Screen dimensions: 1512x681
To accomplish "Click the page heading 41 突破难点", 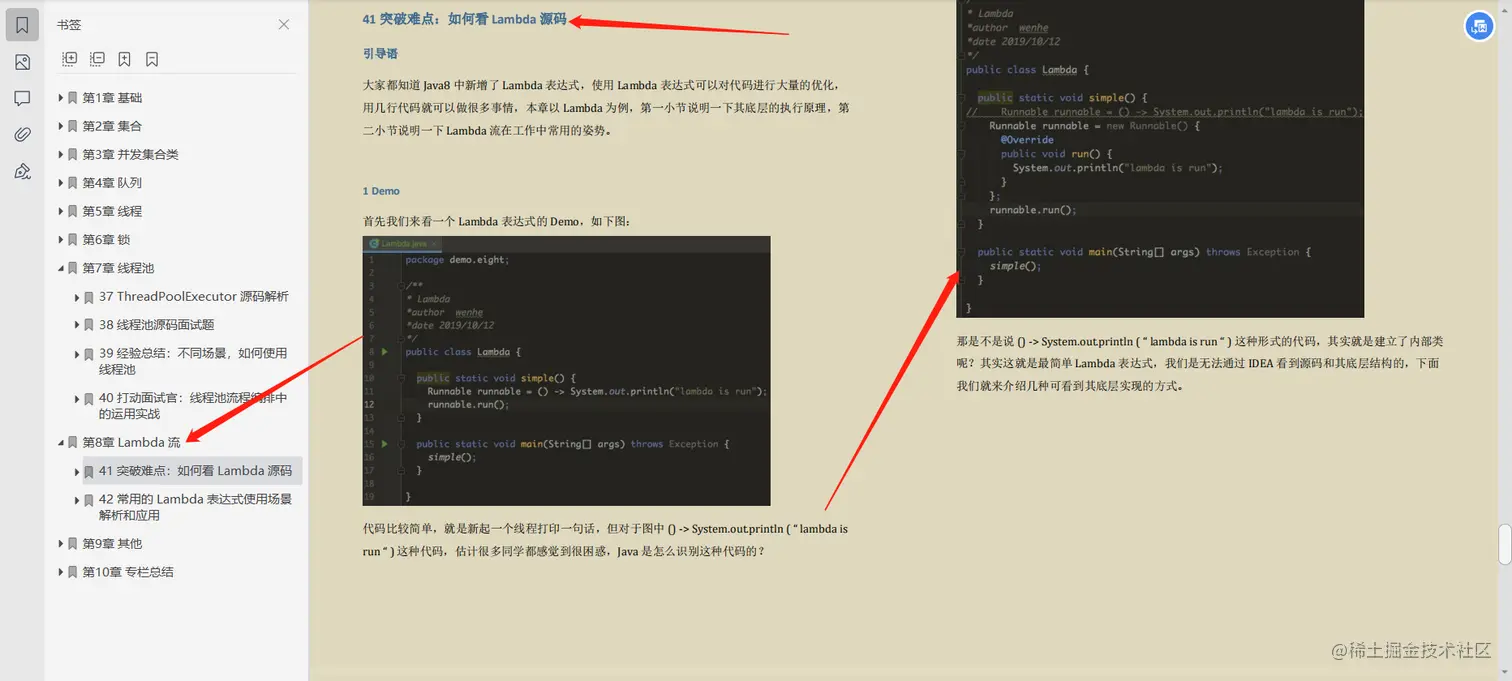I will (464, 19).
